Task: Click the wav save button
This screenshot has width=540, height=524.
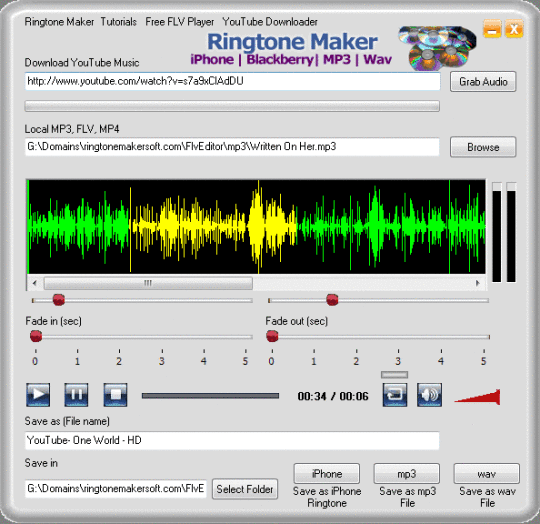Action: (487, 474)
